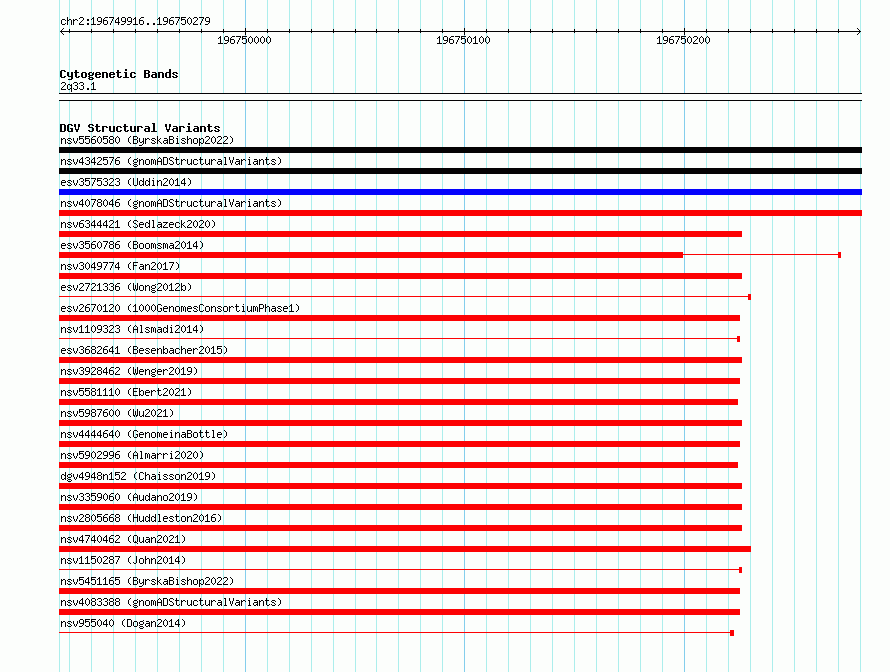Open variant esv3560786 (Boomsma2014)
This screenshot has width=890, height=672.
pyautogui.click(x=132, y=245)
